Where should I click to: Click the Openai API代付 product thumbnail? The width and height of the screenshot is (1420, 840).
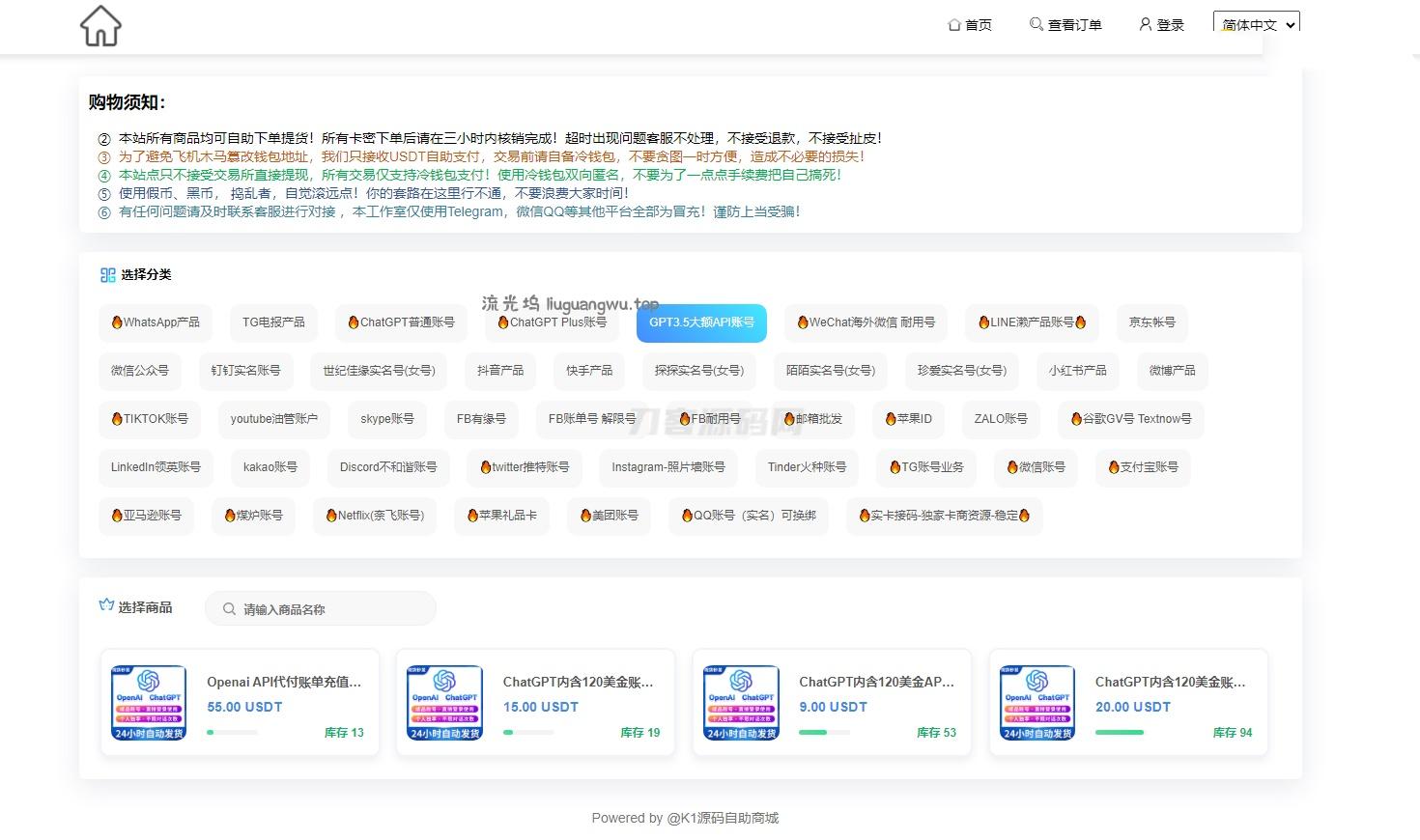(x=148, y=702)
